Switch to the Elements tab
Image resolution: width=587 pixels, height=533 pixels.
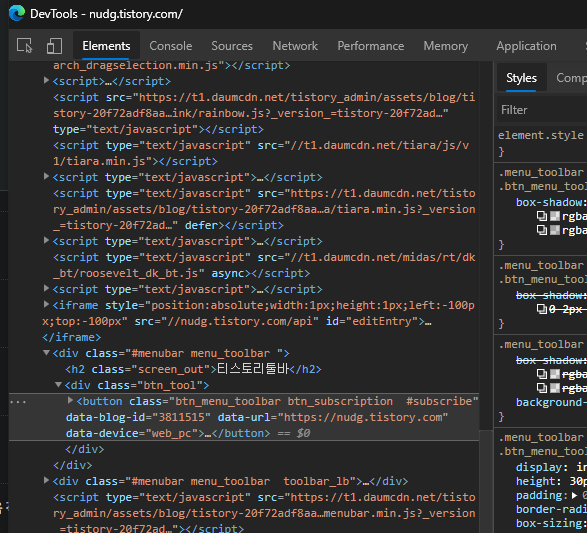(x=106, y=46)
